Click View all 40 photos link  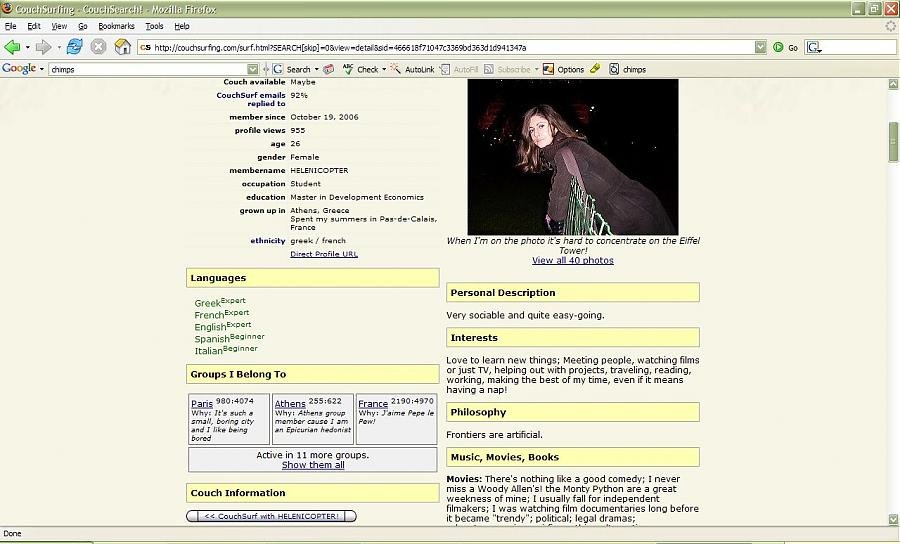coord(572,260)
